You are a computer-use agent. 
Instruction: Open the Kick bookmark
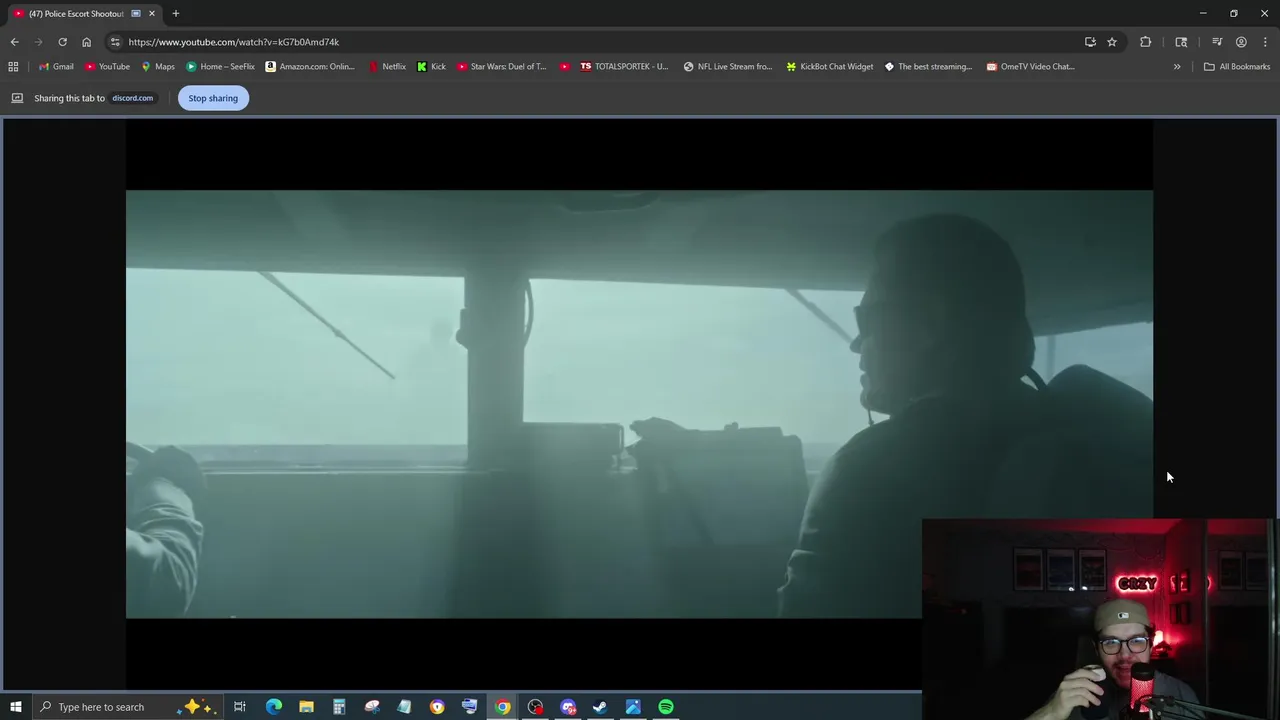pyautogui.click(x=431, y=67)
